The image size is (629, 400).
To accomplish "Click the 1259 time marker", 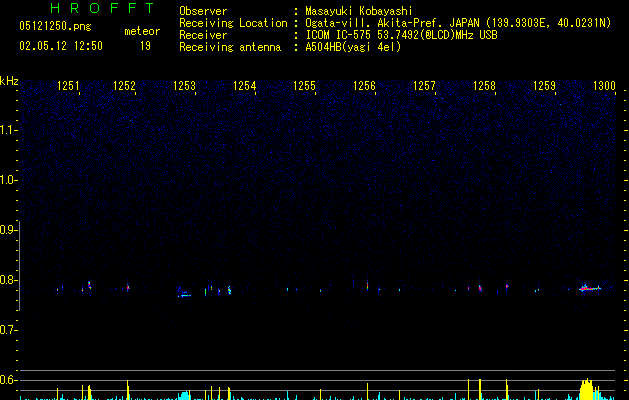I will (x=544, y=86).
